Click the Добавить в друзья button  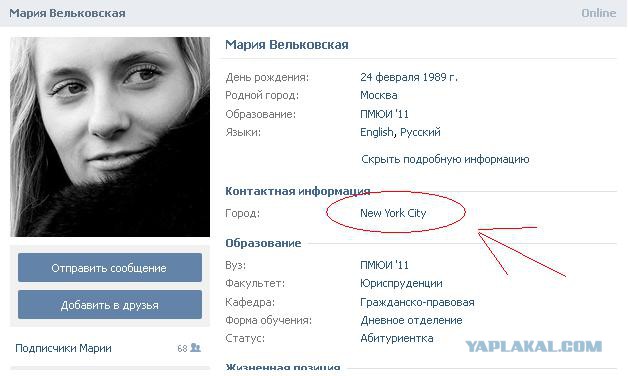tap(110, 305)
